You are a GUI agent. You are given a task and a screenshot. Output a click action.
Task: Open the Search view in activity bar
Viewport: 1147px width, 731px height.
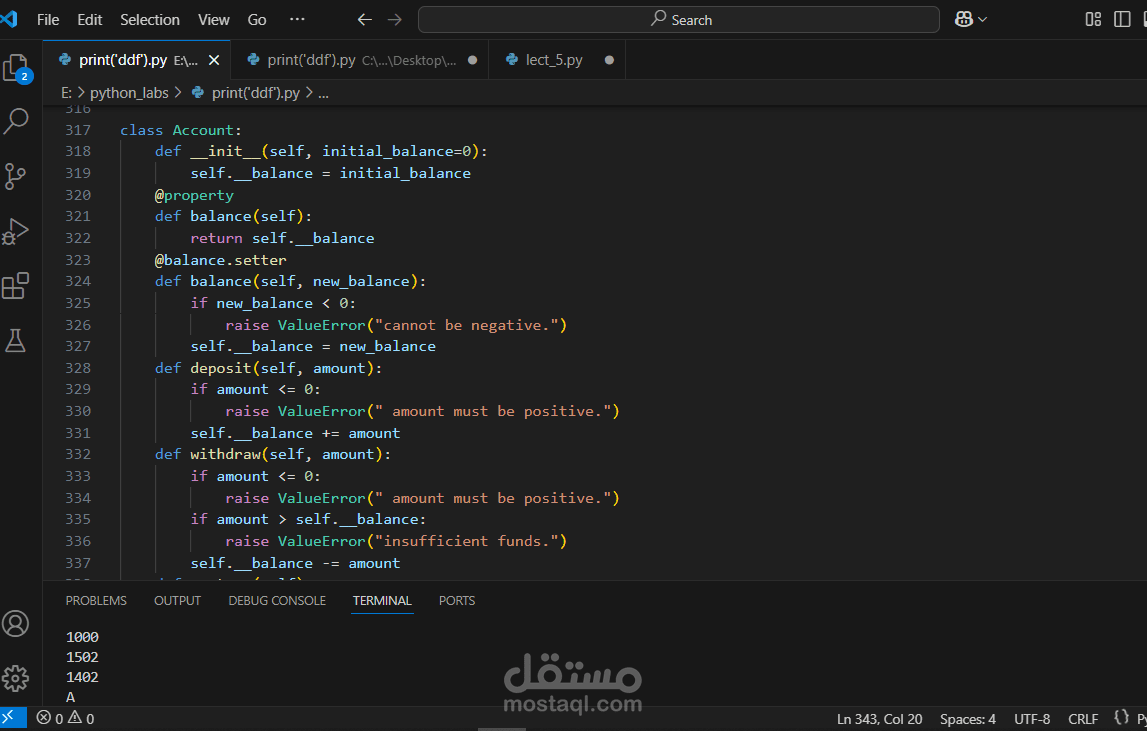[x=16, y=121]
